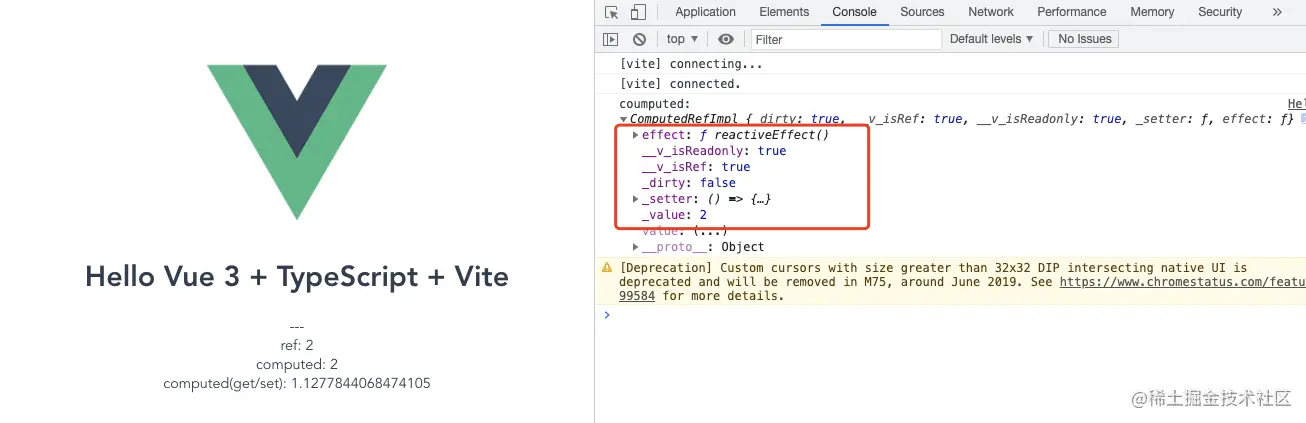Click the 'Hello Vue 3 + TypeScript + Vite' heading
This screenshot has width=1306, height=423.
click(x=297, y=276)
